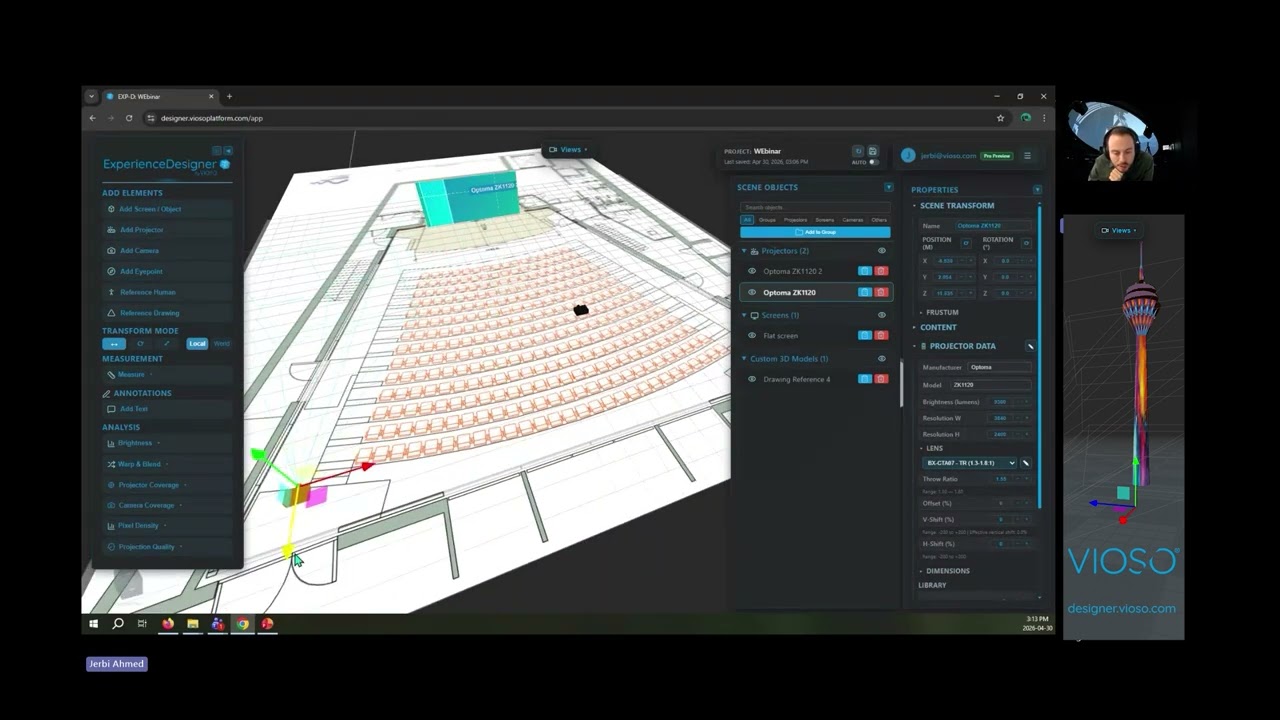Select the Projectors filter tab

795,220
